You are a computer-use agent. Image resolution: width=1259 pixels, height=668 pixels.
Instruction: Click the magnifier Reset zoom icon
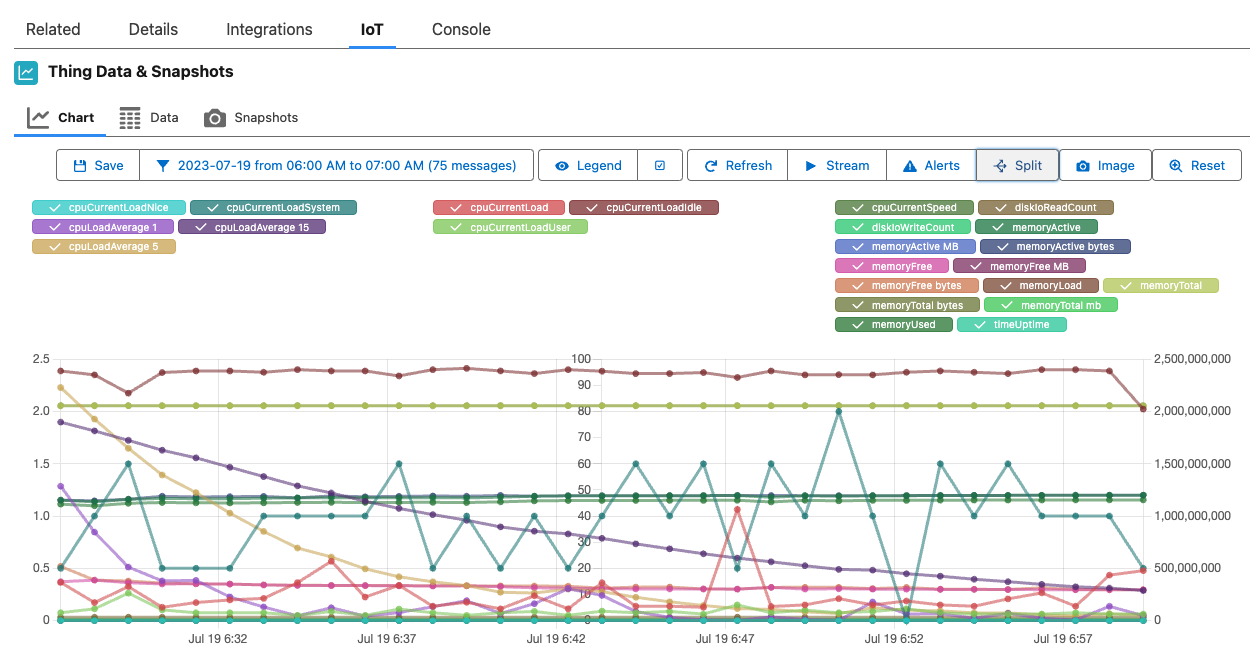pos(1176,166)
